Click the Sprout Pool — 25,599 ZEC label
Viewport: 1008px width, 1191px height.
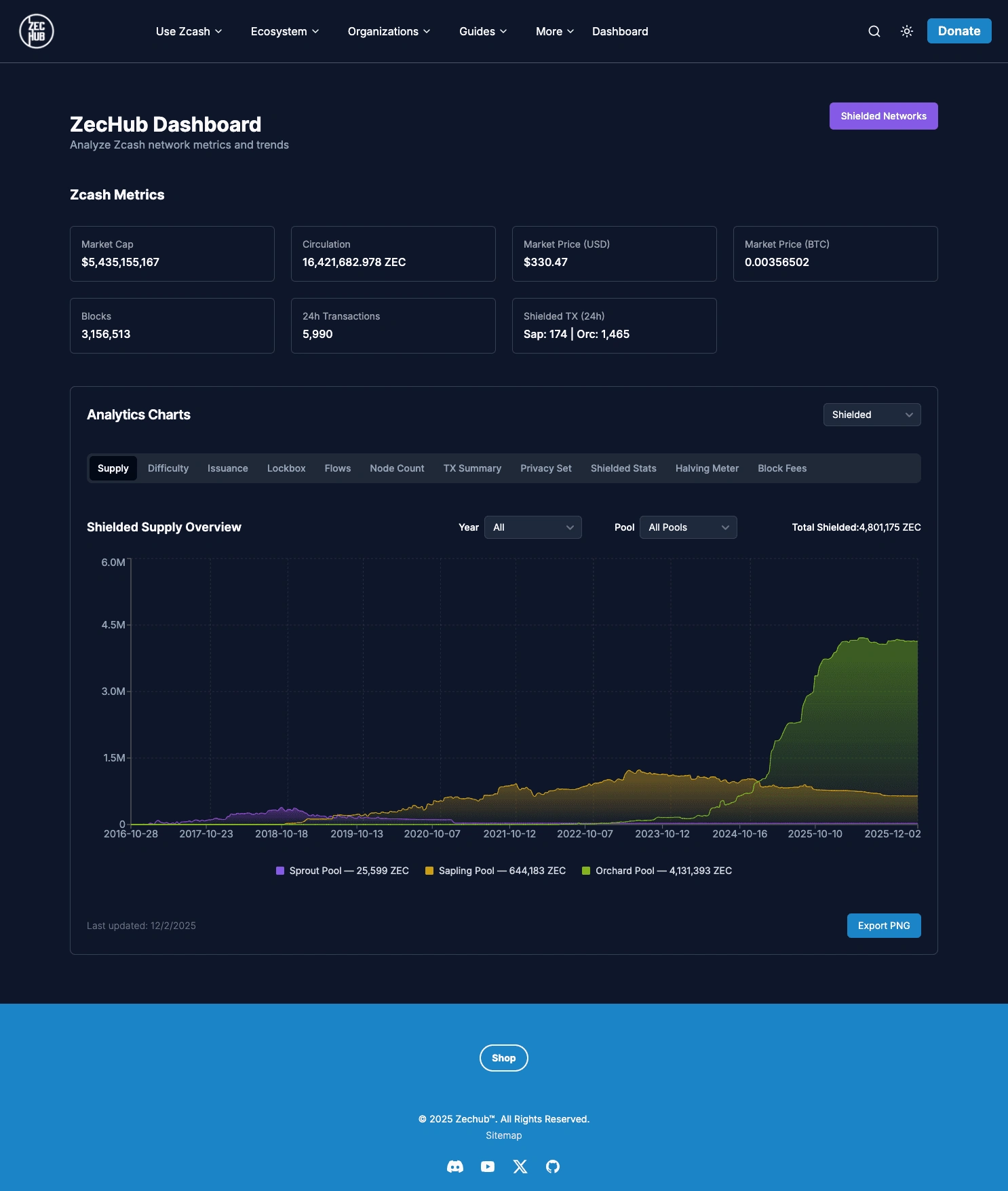349,871
